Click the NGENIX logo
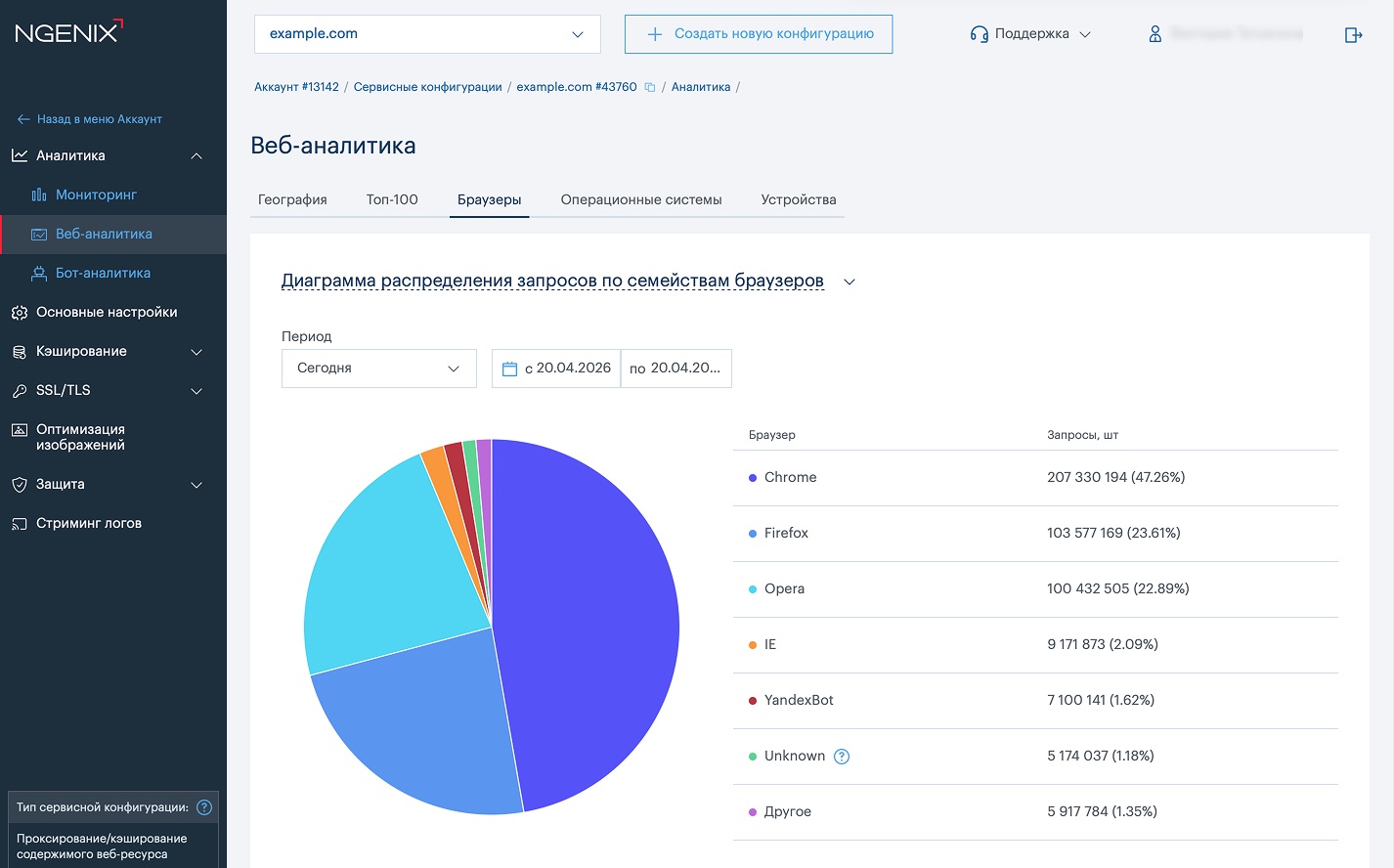The width and height of the screenshot is (1394, 868). click(68, 31)
